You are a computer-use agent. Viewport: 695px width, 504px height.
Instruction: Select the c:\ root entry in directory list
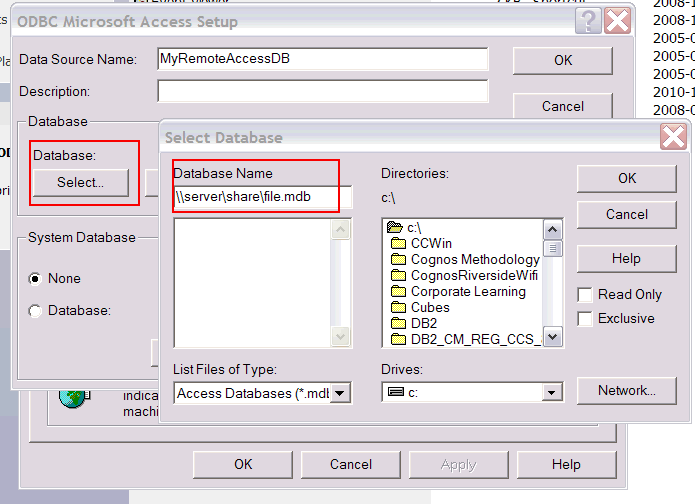point(414,227)
